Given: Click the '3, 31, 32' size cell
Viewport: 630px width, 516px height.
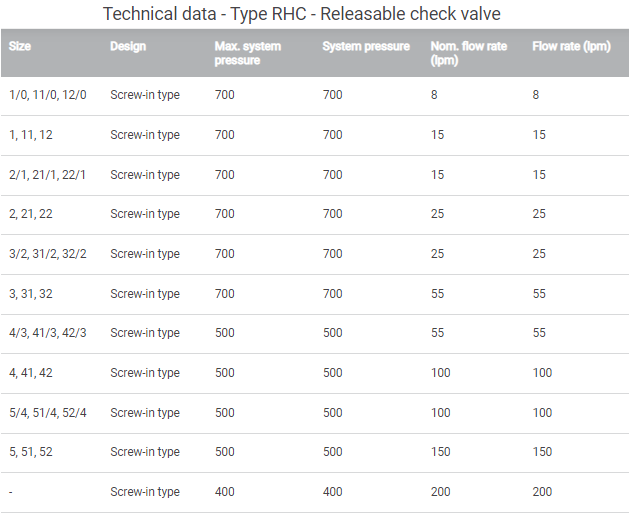Looking at the screenshot, I should coord(31,294).
